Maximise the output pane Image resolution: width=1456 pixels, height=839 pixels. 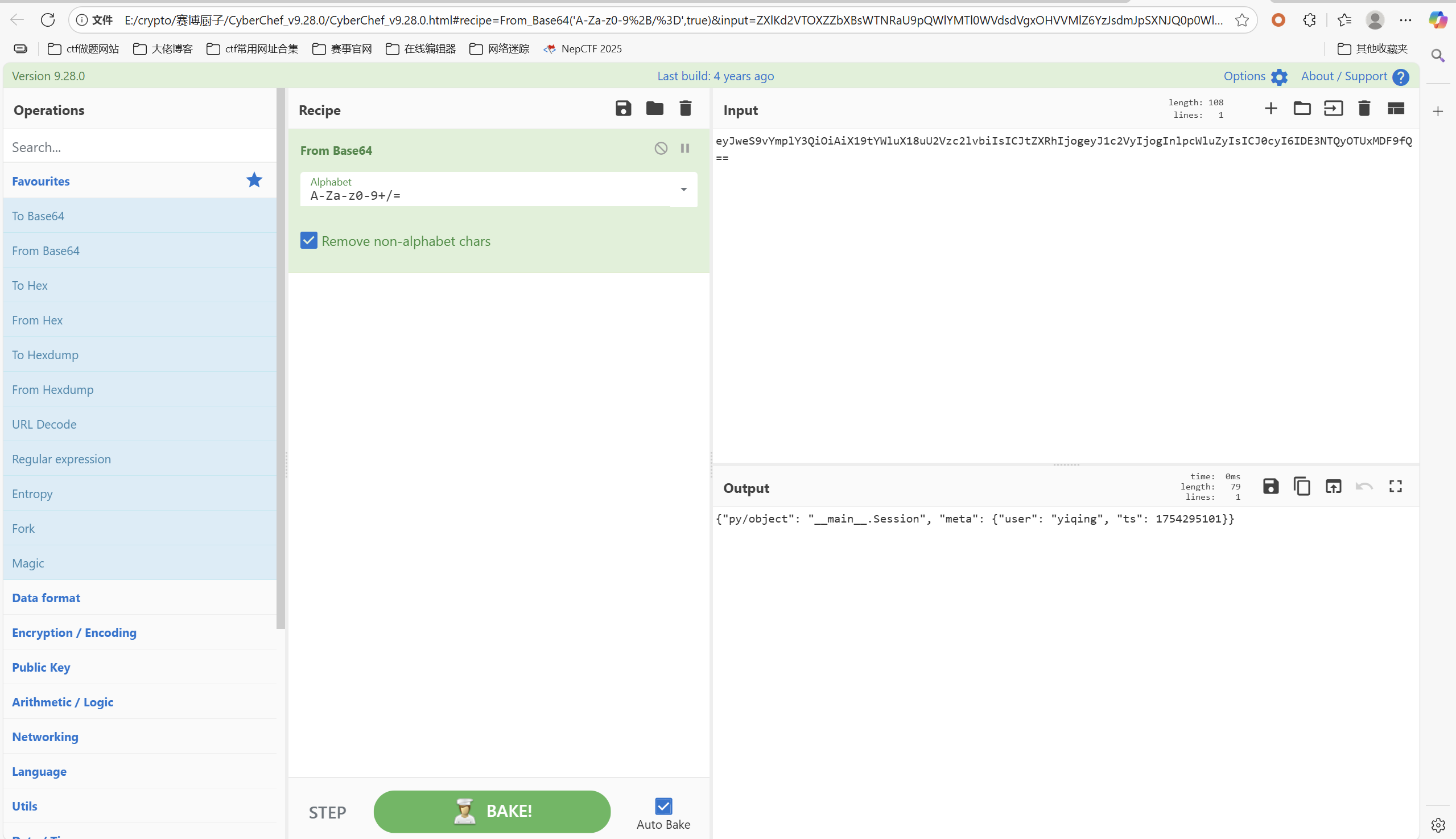tap(1396, 487)
